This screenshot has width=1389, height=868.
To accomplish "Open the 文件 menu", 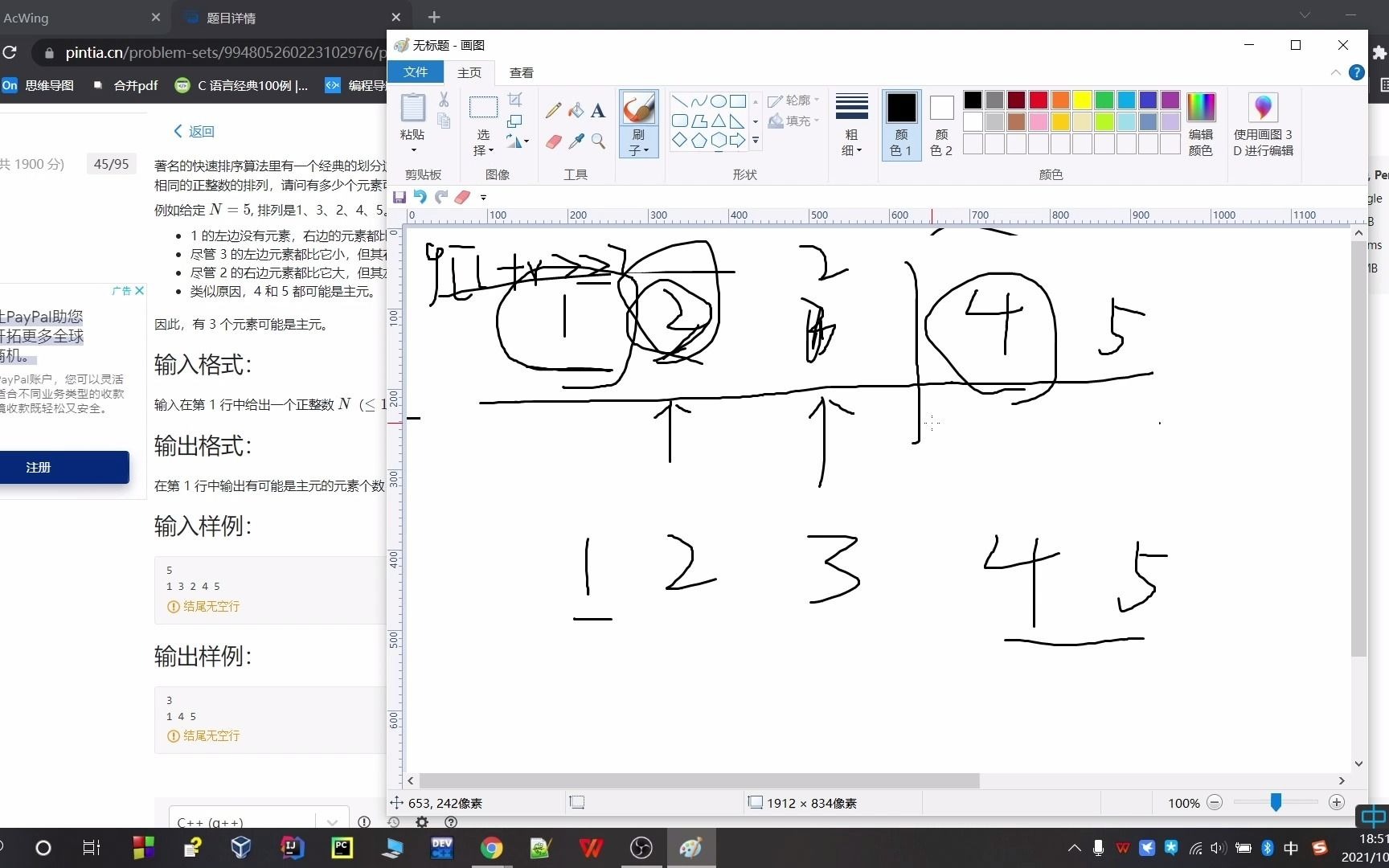I will (x=415, y=72).
